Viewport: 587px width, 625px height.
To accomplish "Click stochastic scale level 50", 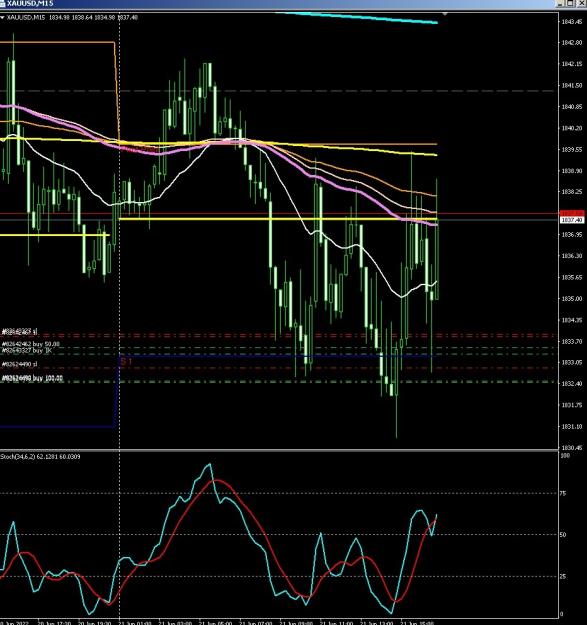I will (563, 535).
